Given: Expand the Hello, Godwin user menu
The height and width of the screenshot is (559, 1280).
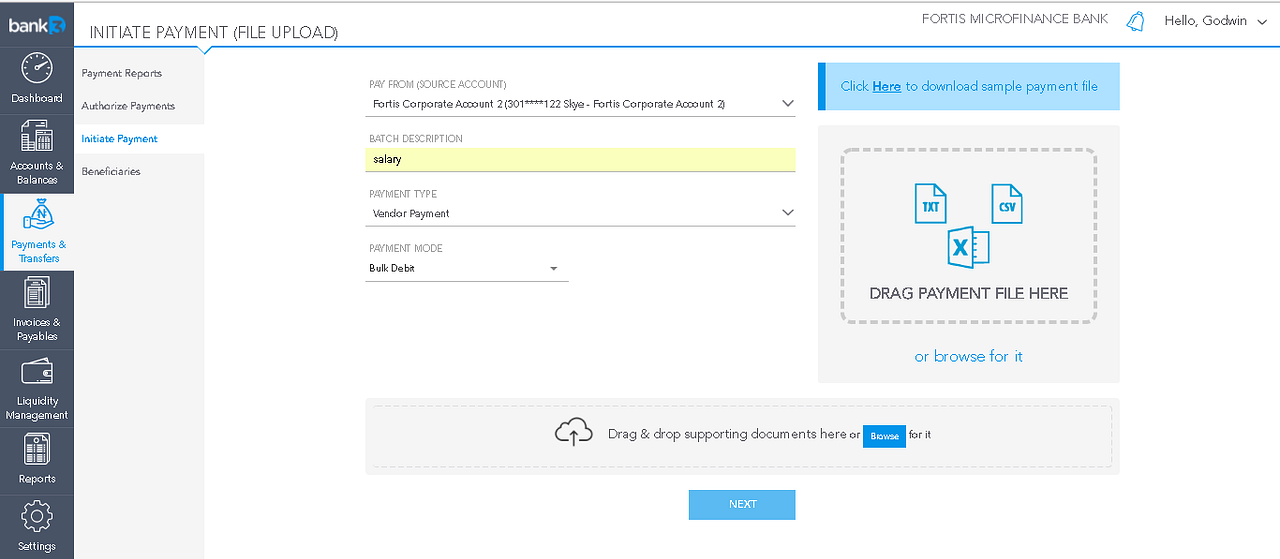Looking at the screenshot, I should coord(1215,21).
